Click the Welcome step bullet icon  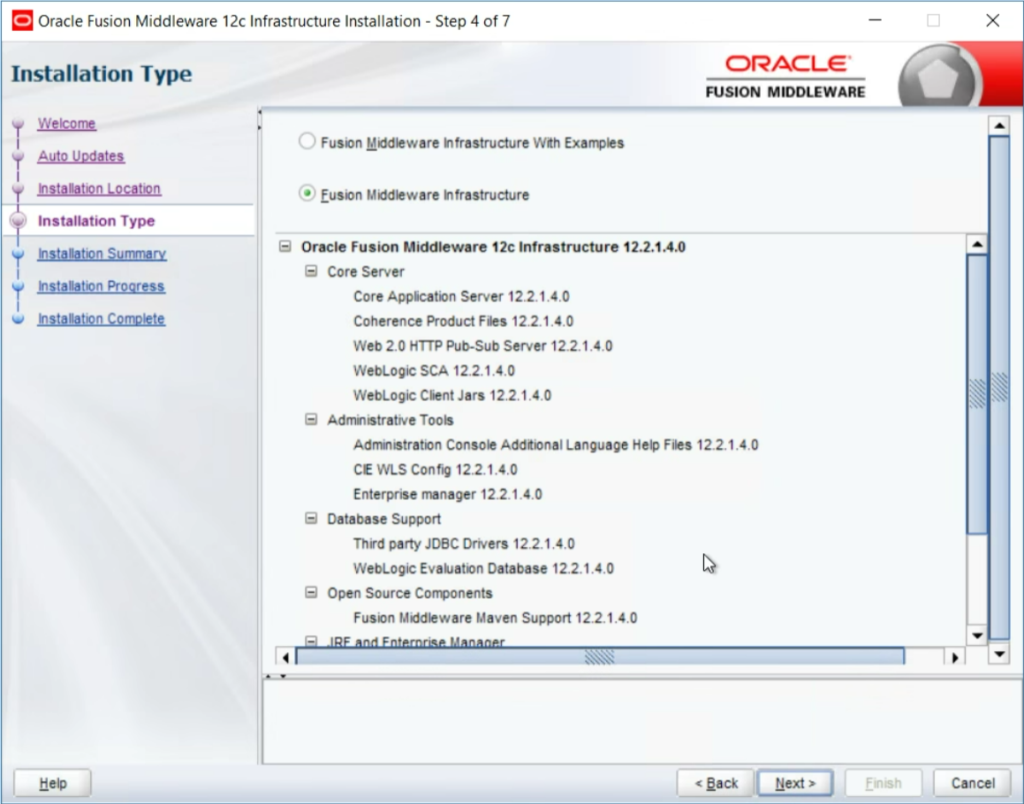tap(18, 123)
